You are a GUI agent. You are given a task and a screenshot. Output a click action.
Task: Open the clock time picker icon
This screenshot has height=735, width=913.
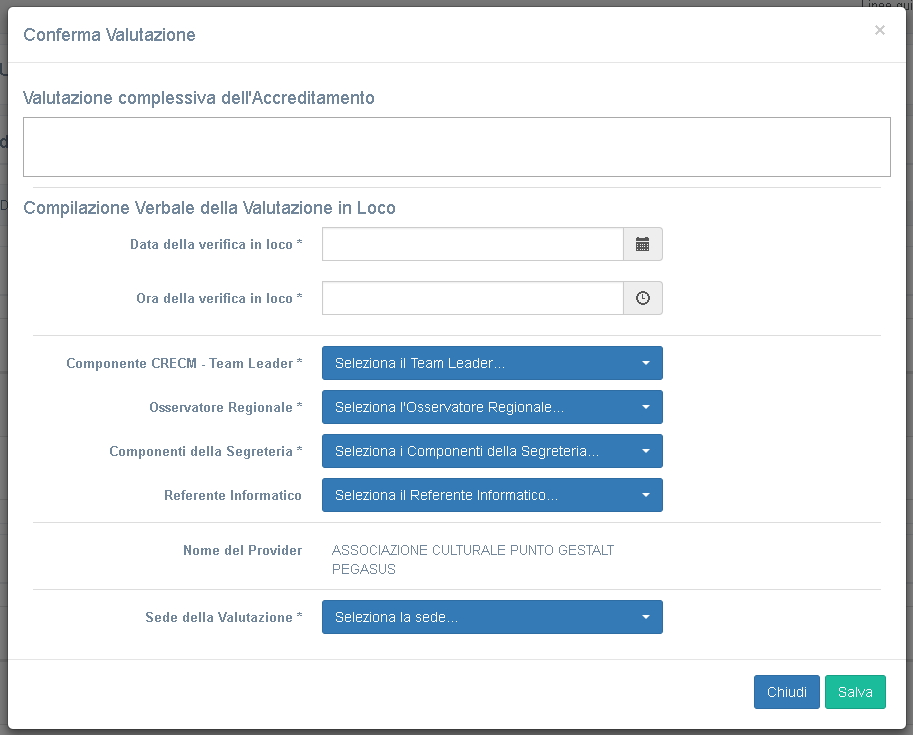(x=643, y=298)
